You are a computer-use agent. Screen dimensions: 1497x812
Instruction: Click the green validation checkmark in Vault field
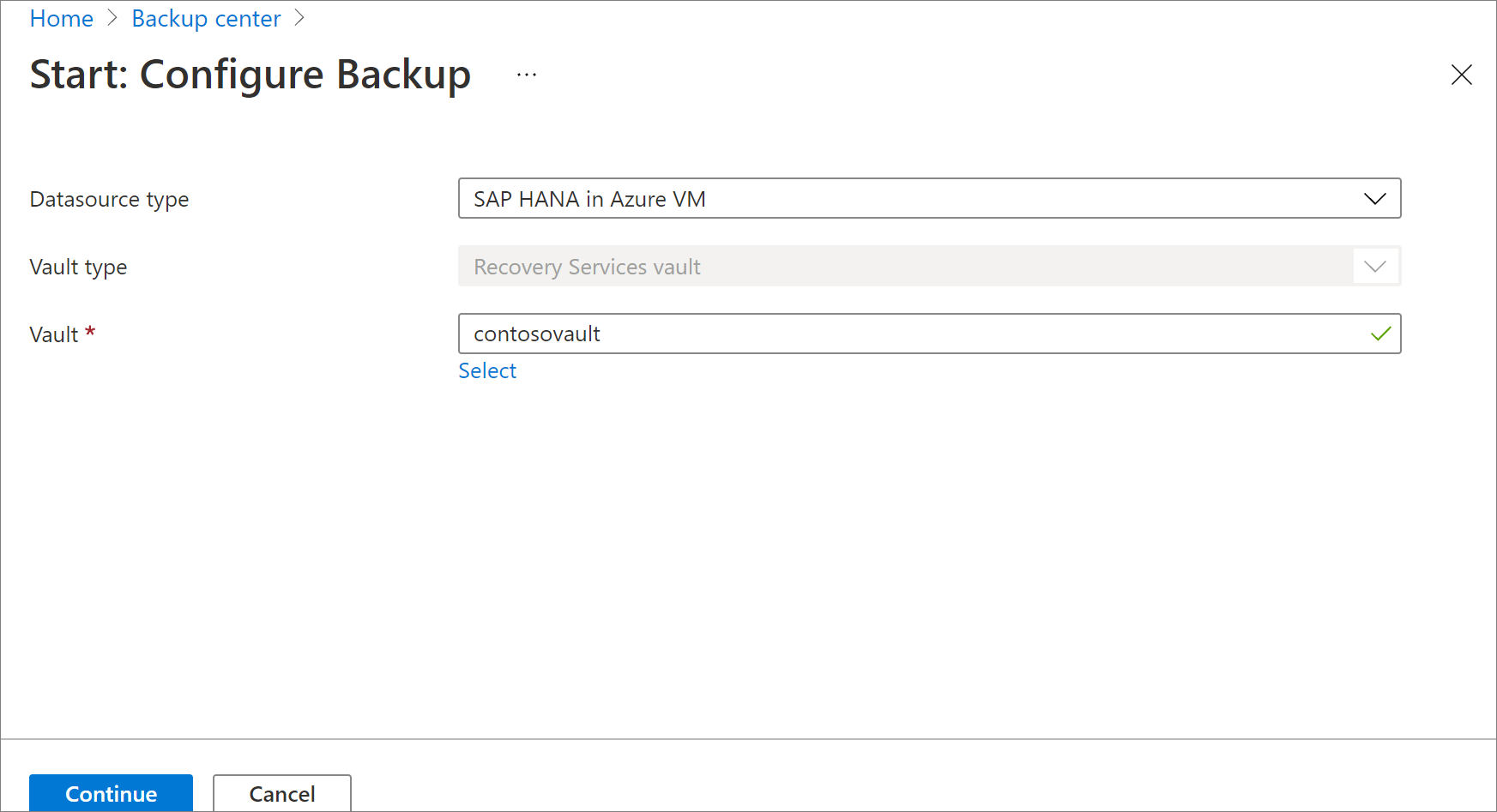[1380, 334]
